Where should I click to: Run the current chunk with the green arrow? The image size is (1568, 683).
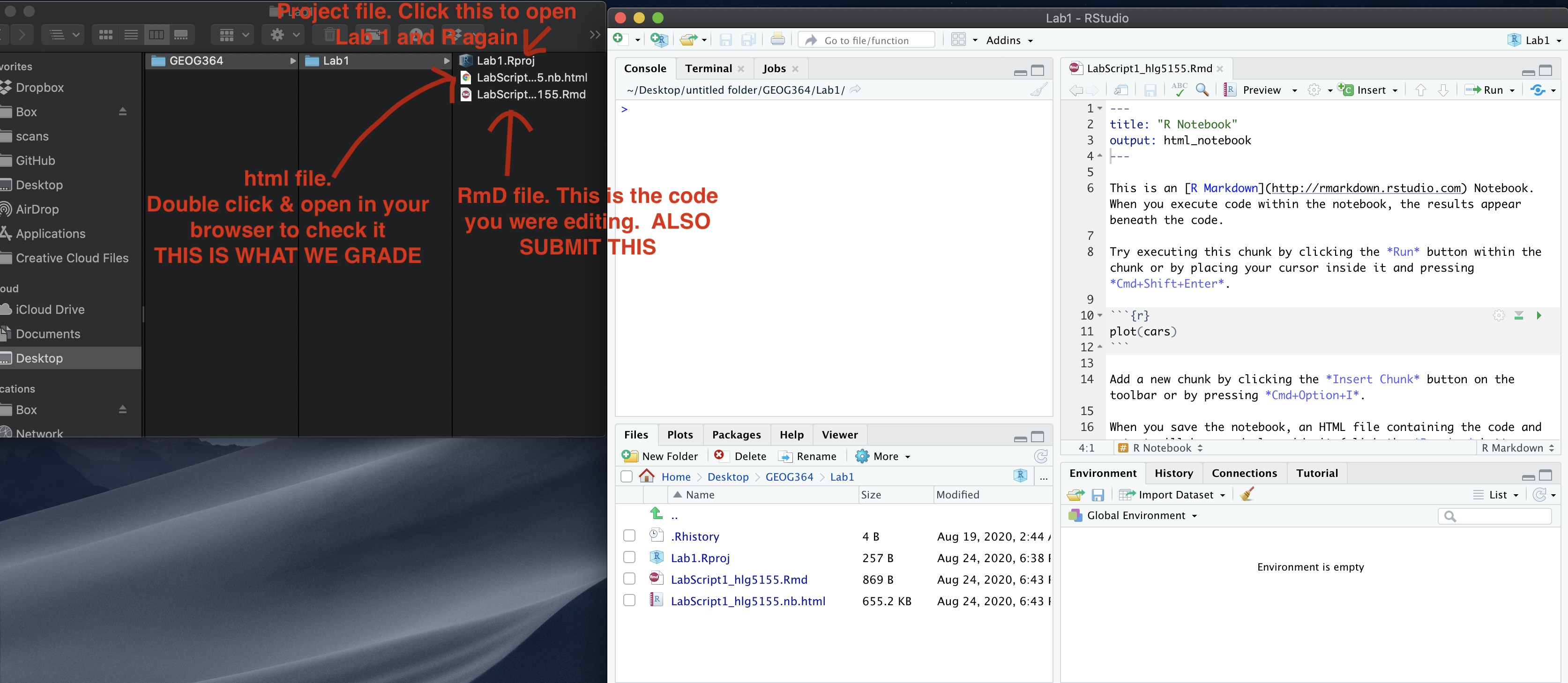[x=1539, y=315]
